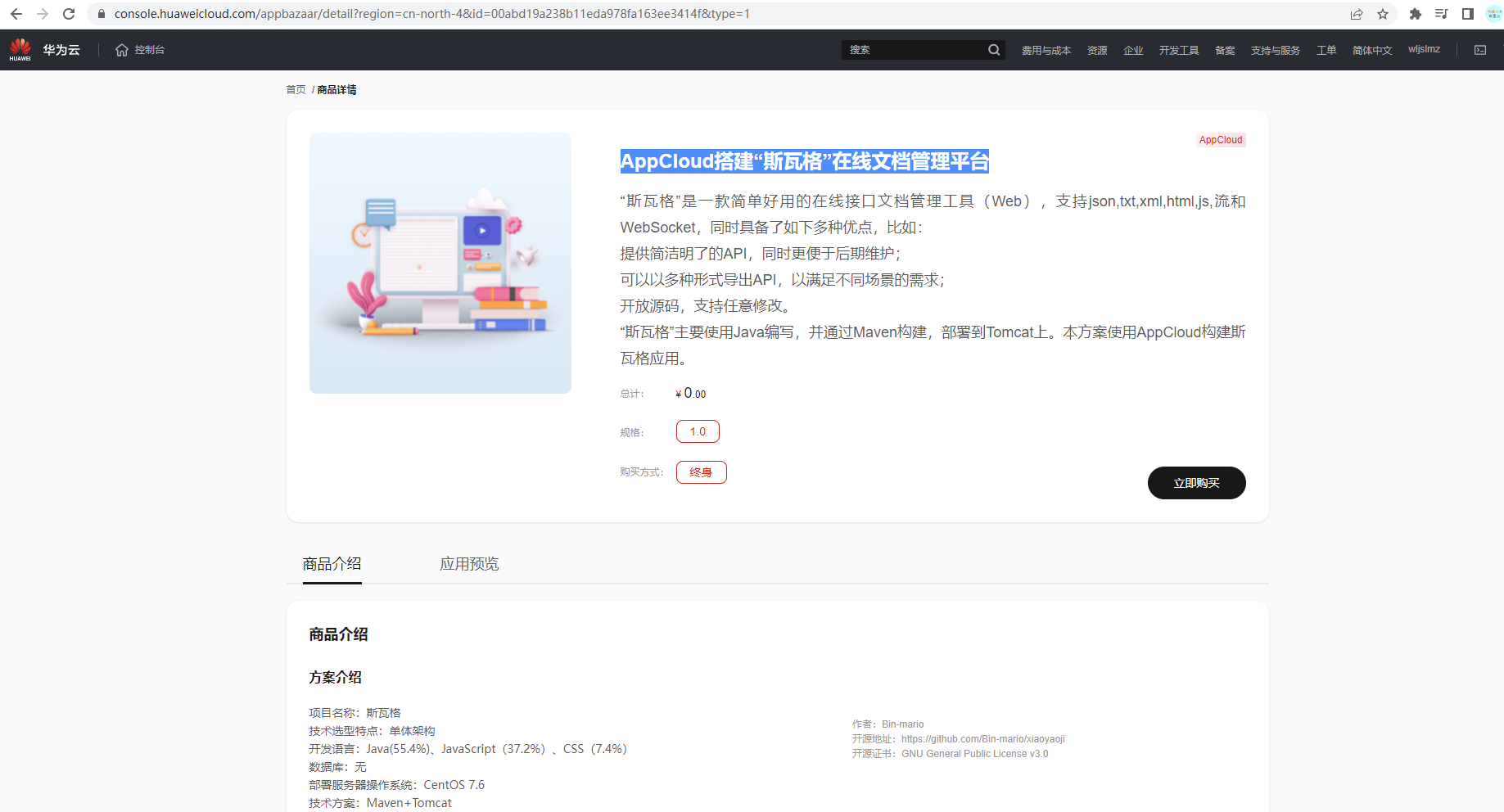Viewport: 1504px width, 812px height.
Task: Open the 备案 menu
Action: (x=1225, y=50)
